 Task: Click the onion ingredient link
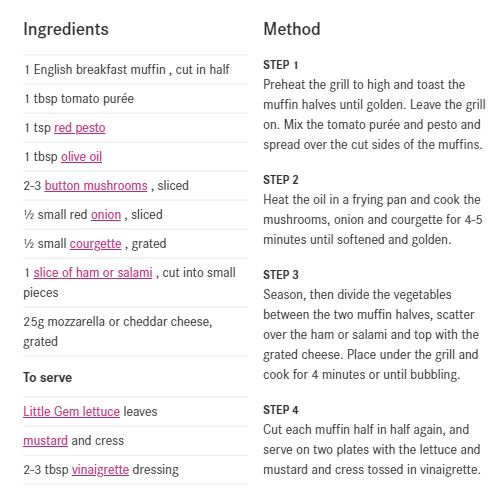106,215
